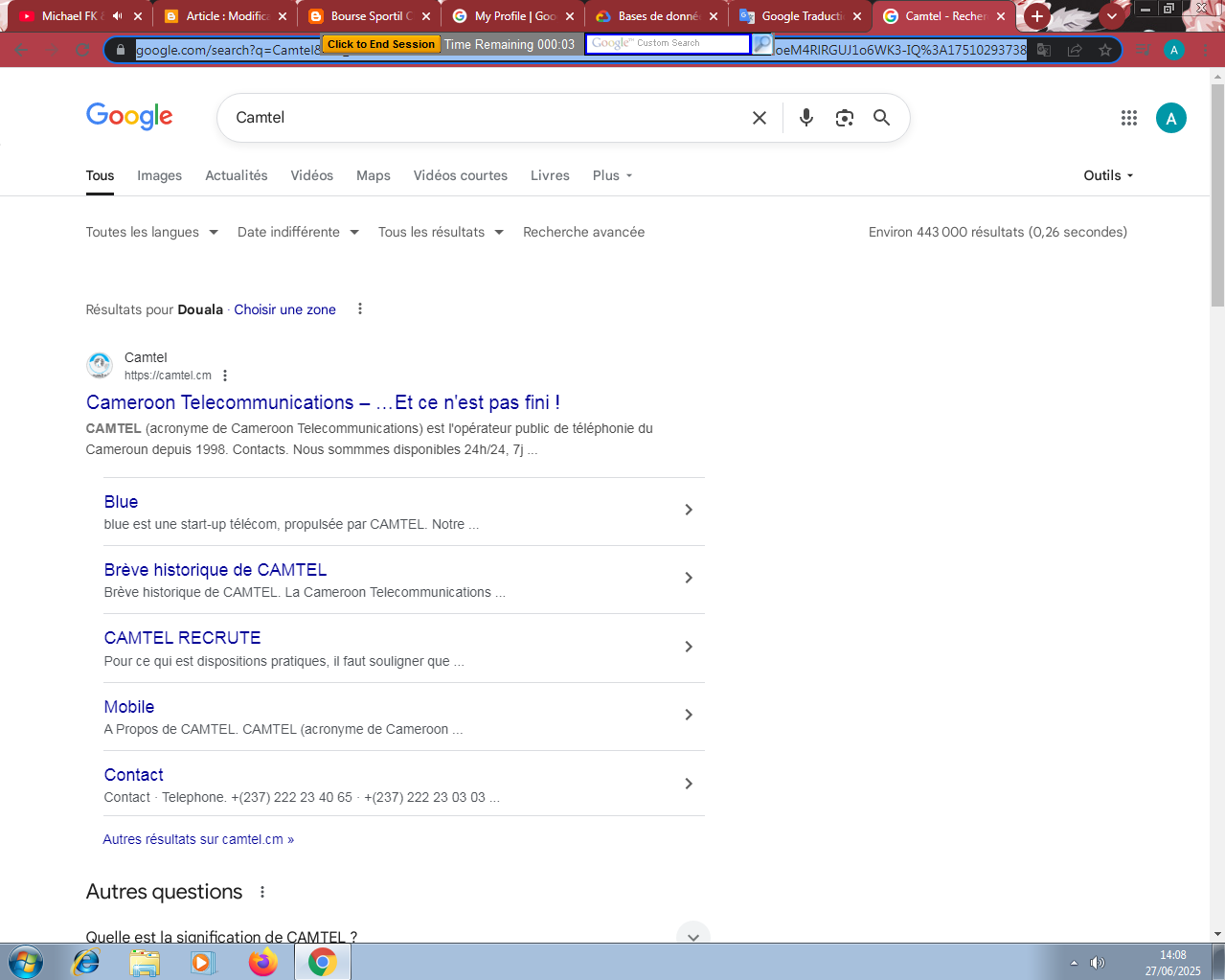
Task: Open the Plus more tabs dropdown
Action: pyautogui.click(x=612, y=175)
